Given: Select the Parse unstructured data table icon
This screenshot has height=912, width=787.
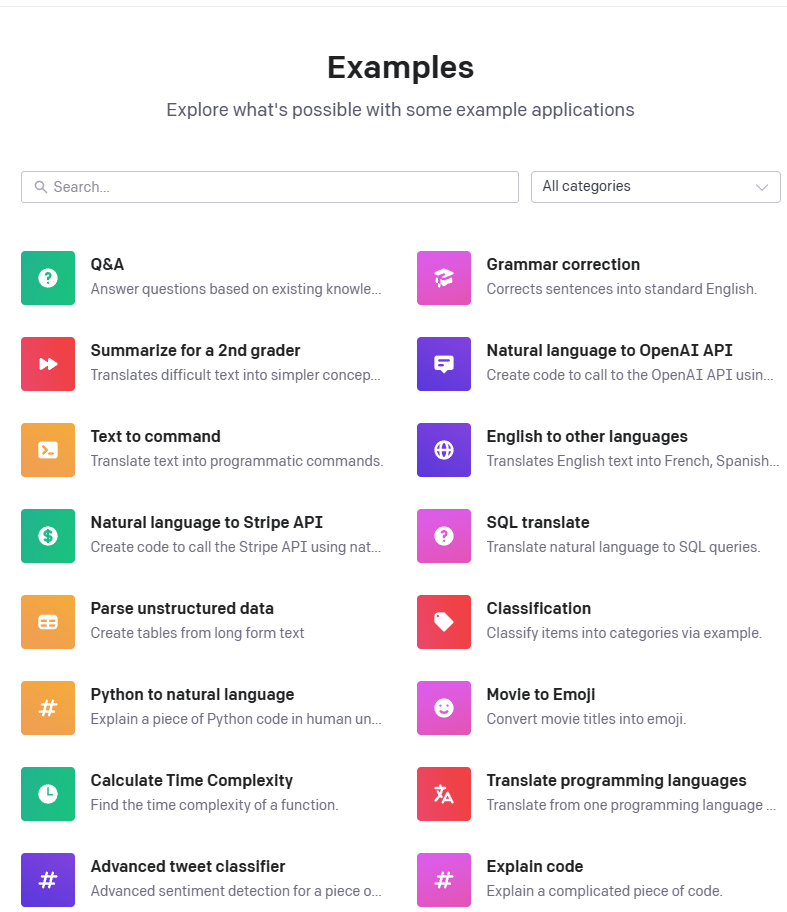Looking at the screenshot, I should [48, 622].
